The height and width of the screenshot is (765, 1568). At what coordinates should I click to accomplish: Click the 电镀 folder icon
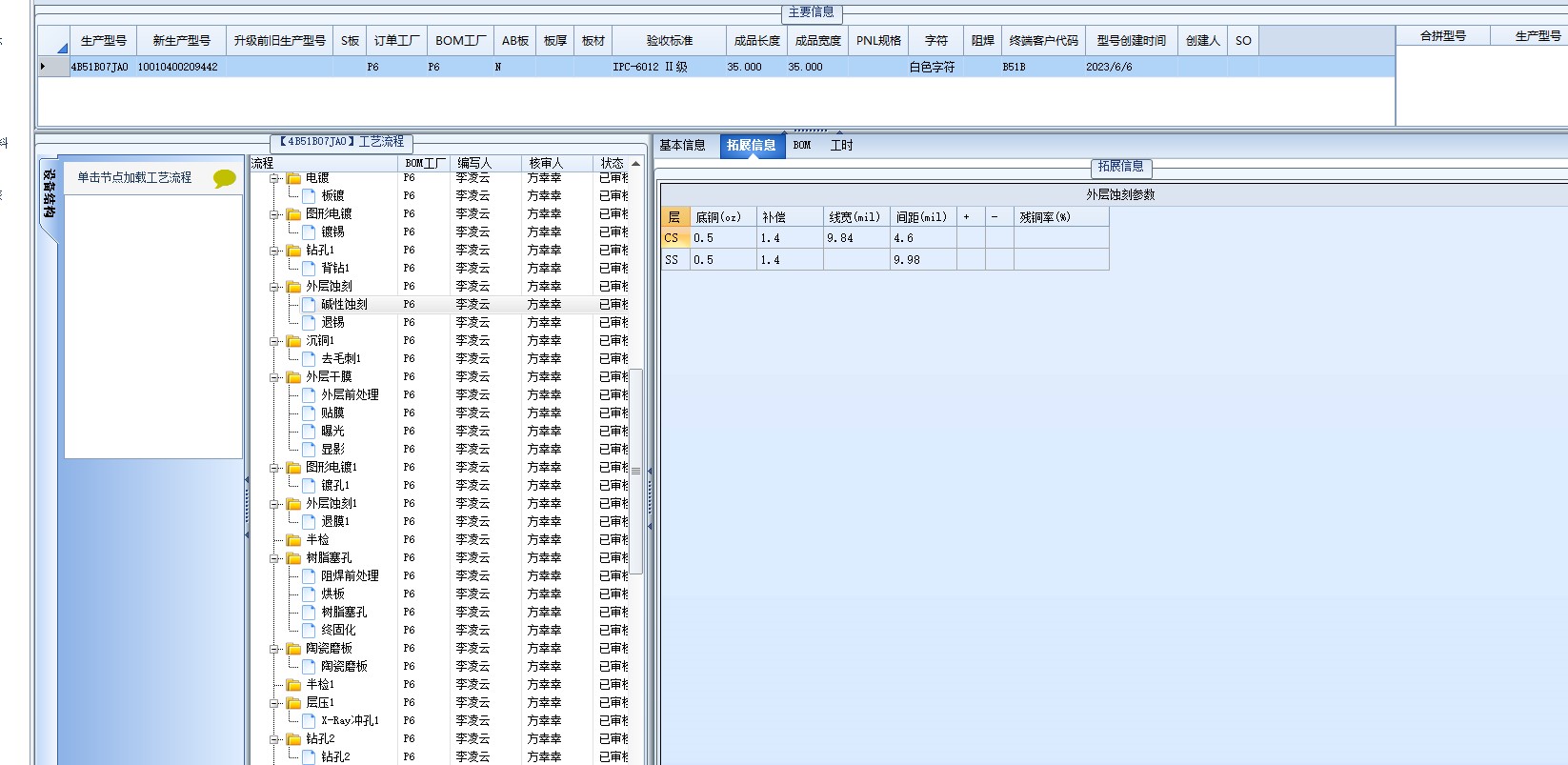tap(294, 178)
